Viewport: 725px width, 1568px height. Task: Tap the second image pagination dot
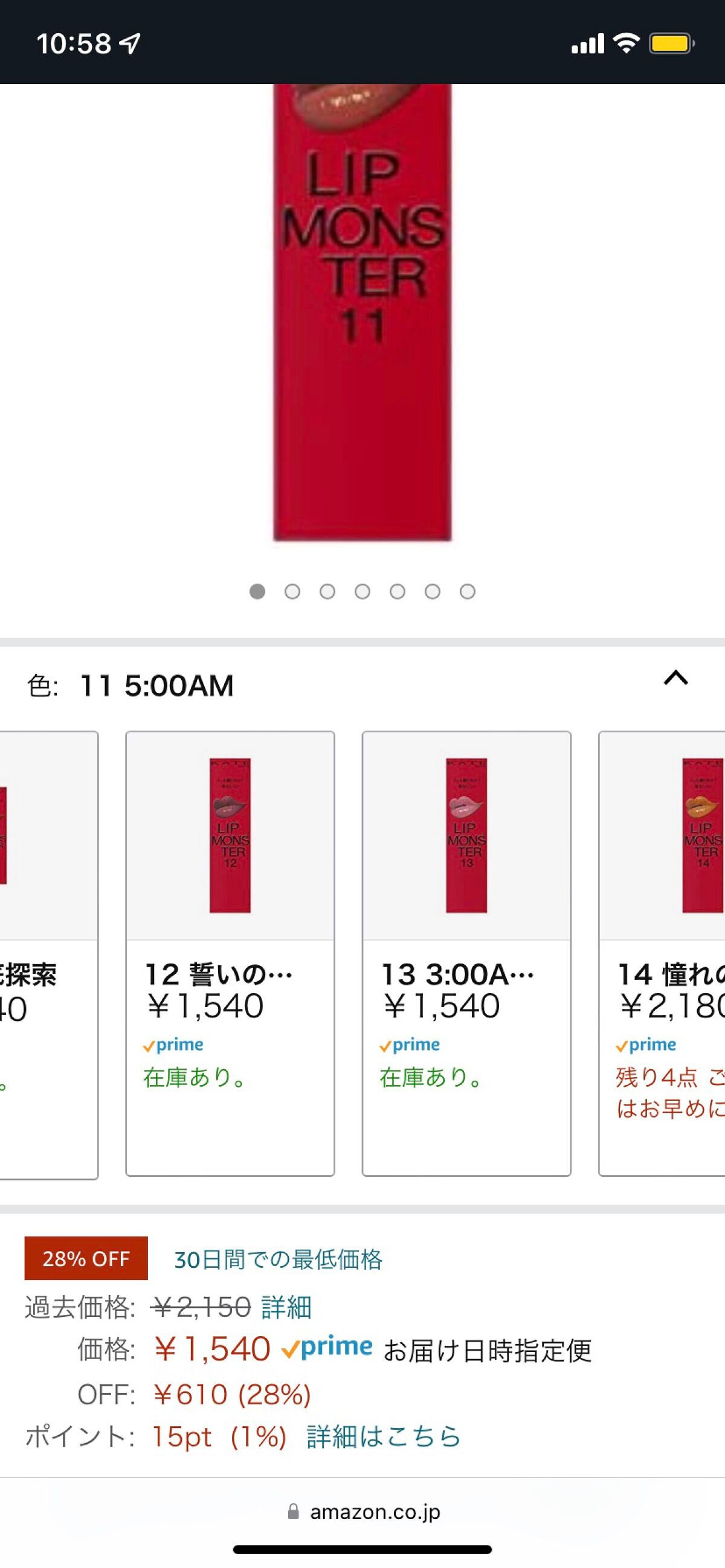[292, 592]
